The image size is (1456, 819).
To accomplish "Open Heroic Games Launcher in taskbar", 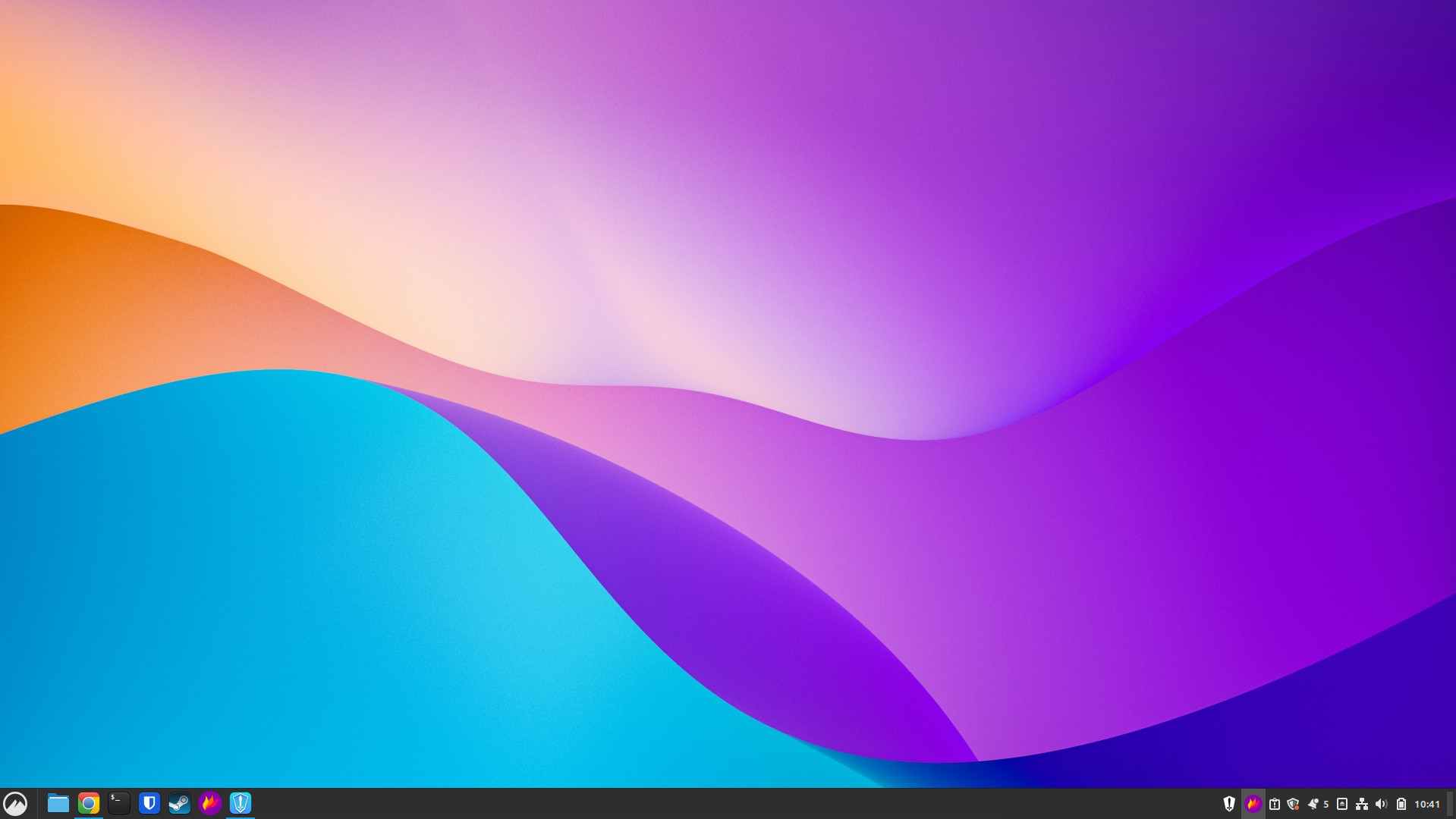I will pyautogui.click(x=241, y=803).
